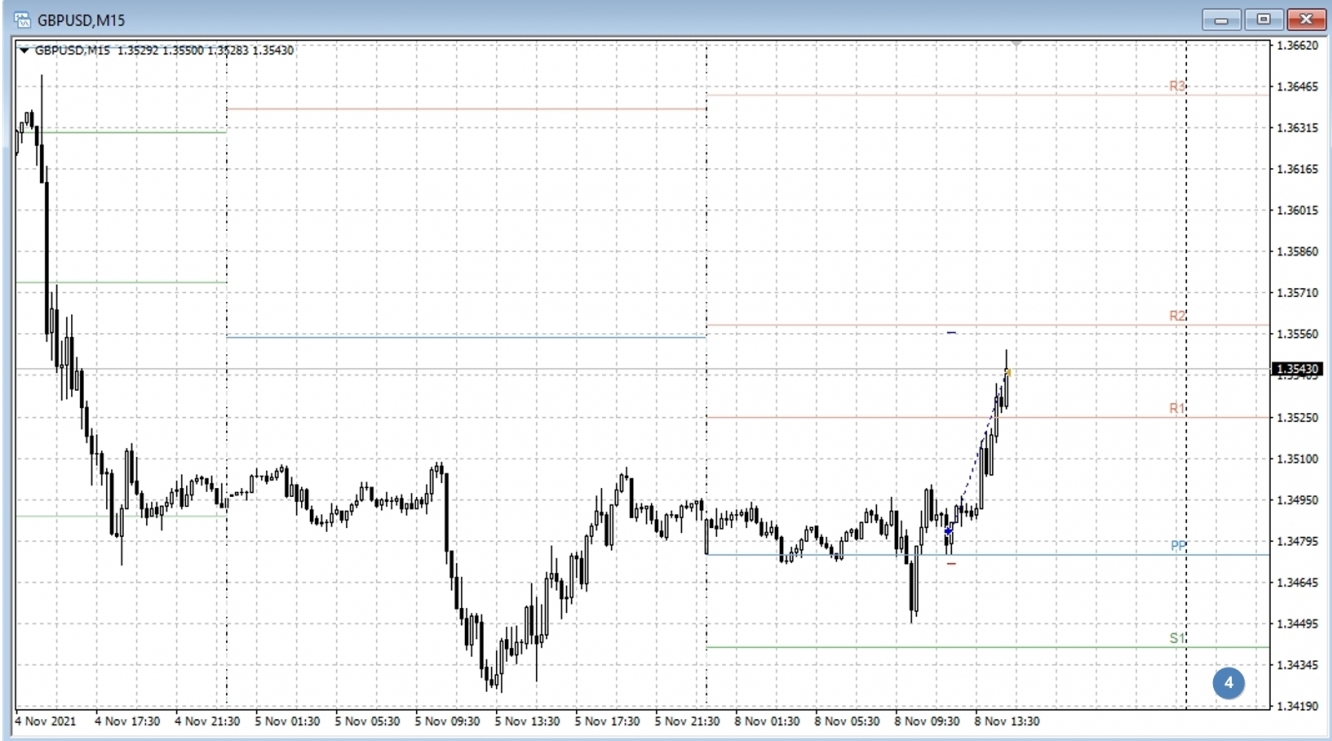Click the blue trade entry arrow marker

[x=948, y=531]
